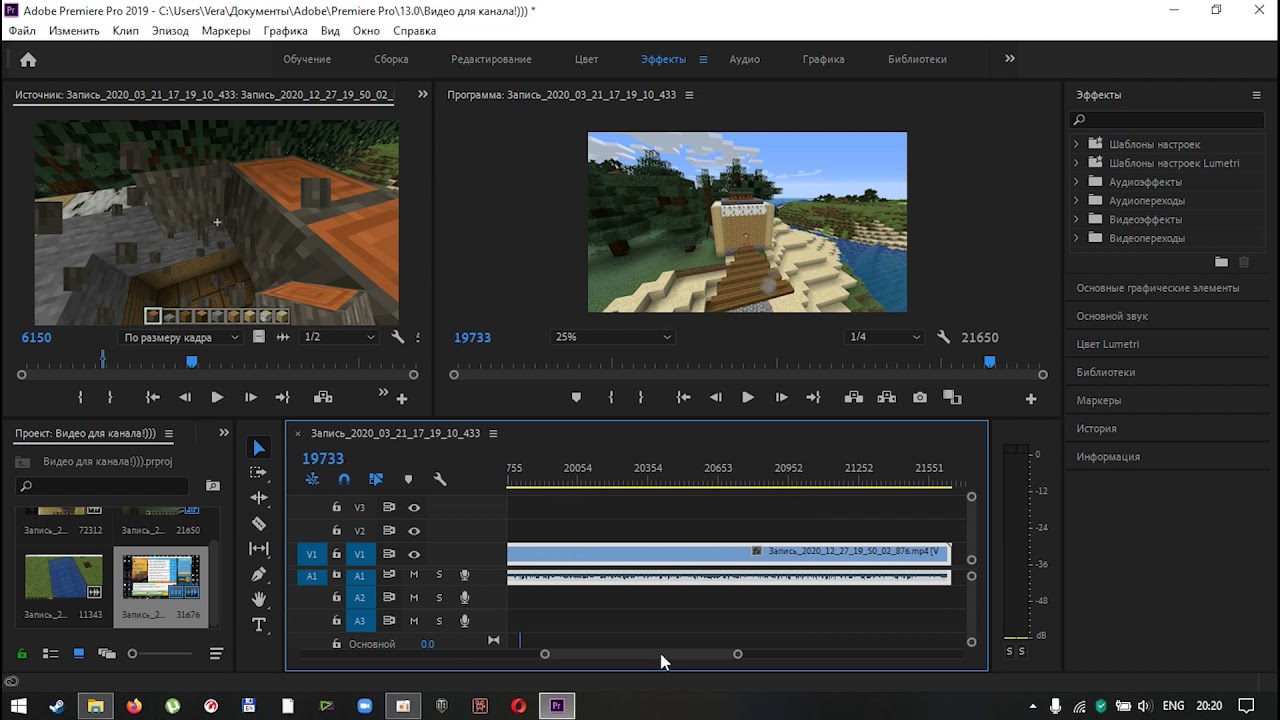Select the Pen tool
The height and width of the screenshot is (720, 1280).
259,574
